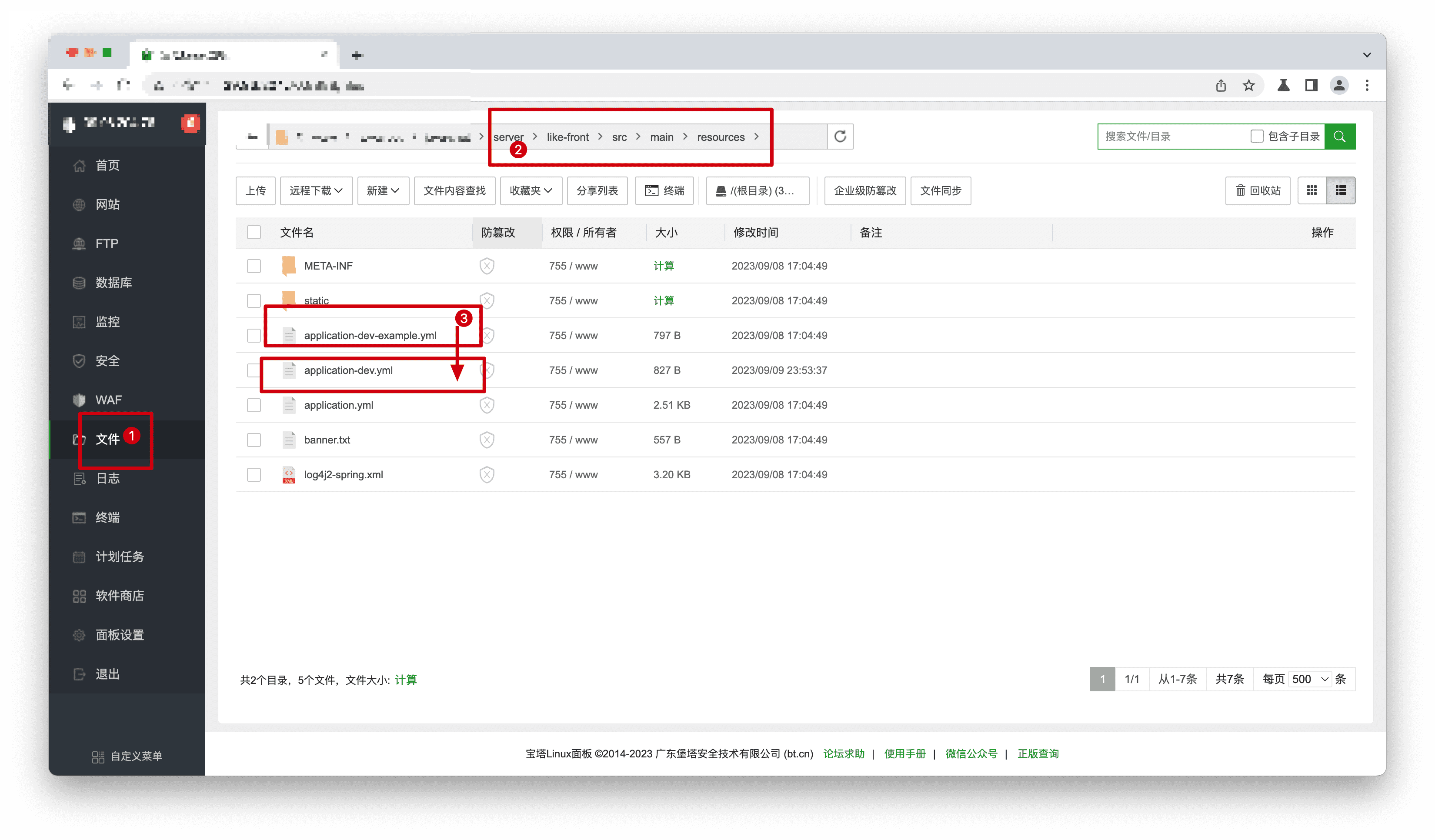1435x840 pixels.
Task: Select the checkbox of application-dev.yml
Action: click(x=254, y=370)
